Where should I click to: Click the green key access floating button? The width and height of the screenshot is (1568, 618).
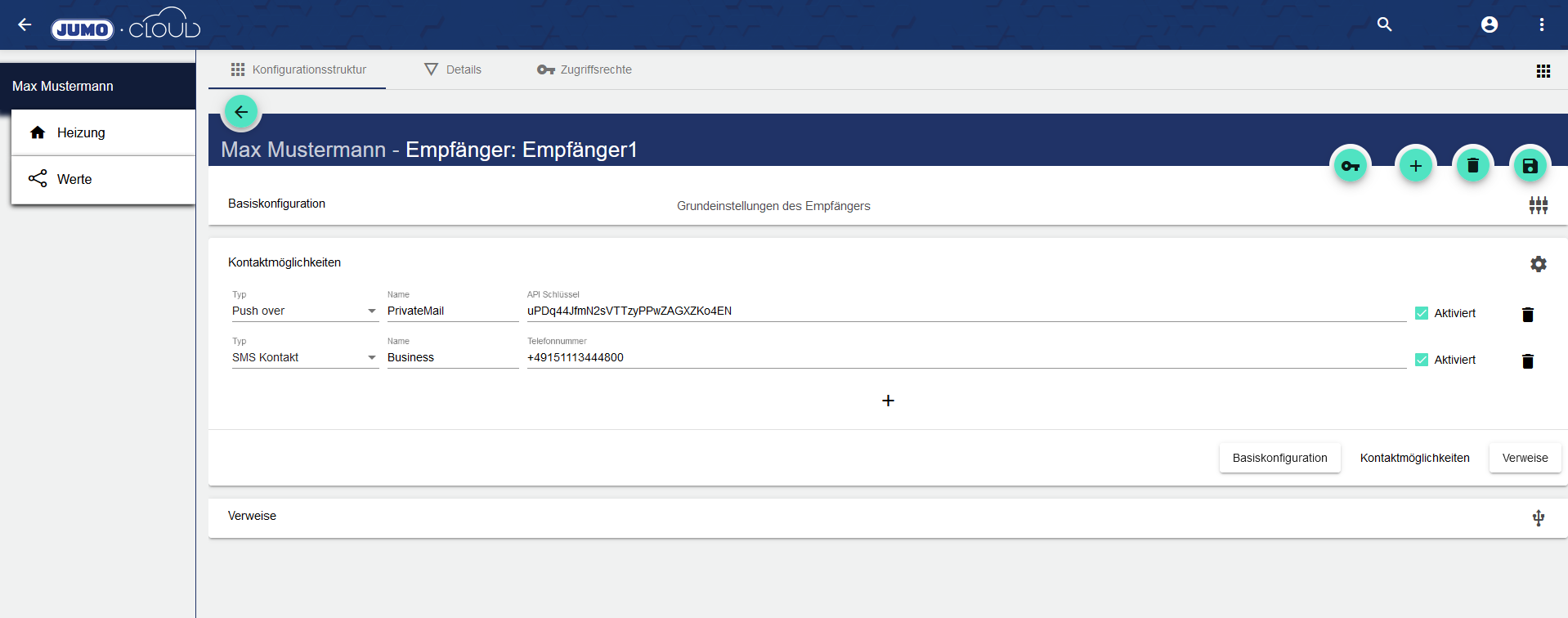[1350, 166]
